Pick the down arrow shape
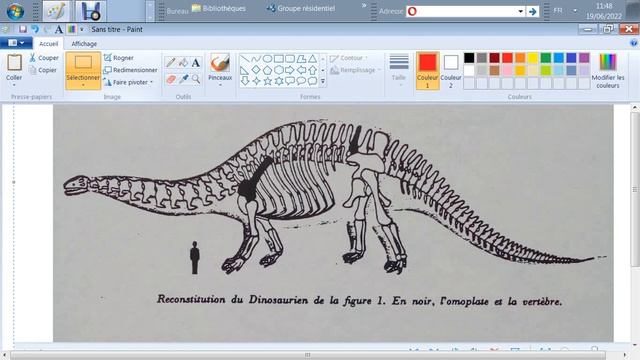 click(x=245, y=81)
